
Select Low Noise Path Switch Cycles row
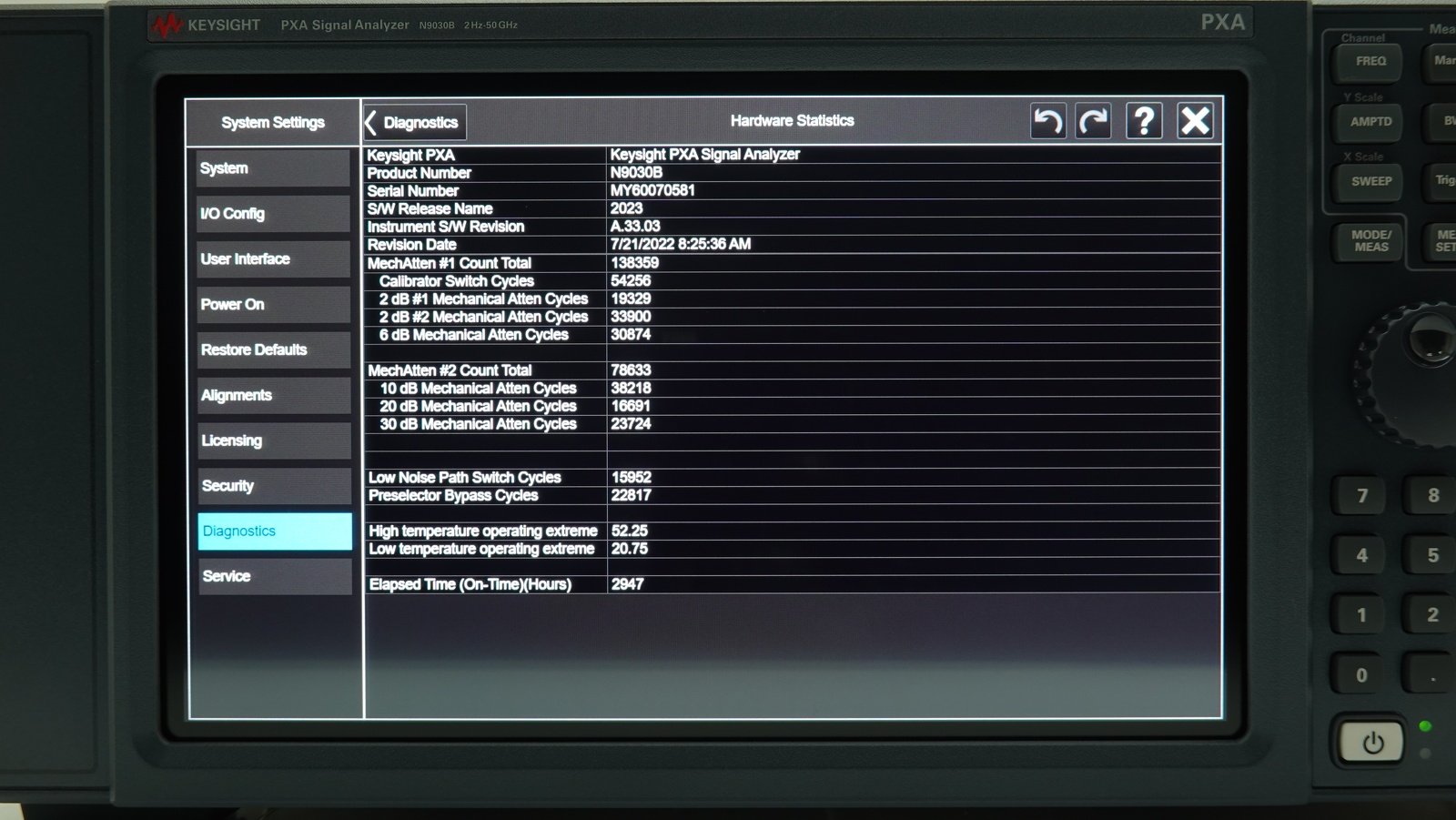coord(792,477)
